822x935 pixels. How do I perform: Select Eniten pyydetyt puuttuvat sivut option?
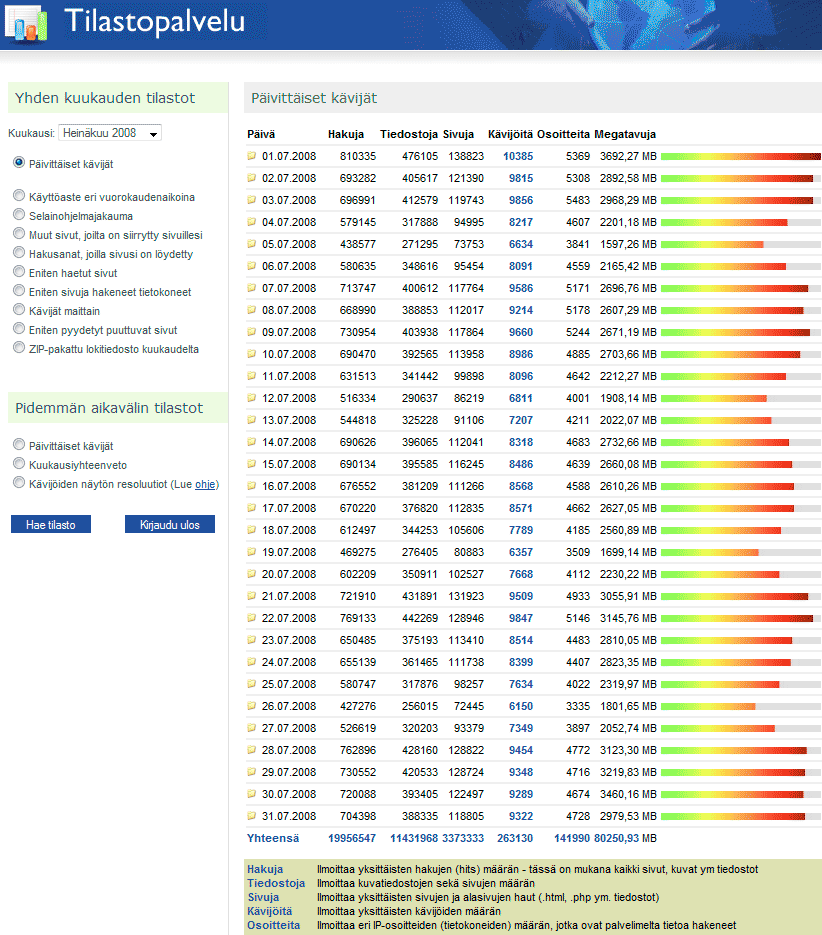19,329
